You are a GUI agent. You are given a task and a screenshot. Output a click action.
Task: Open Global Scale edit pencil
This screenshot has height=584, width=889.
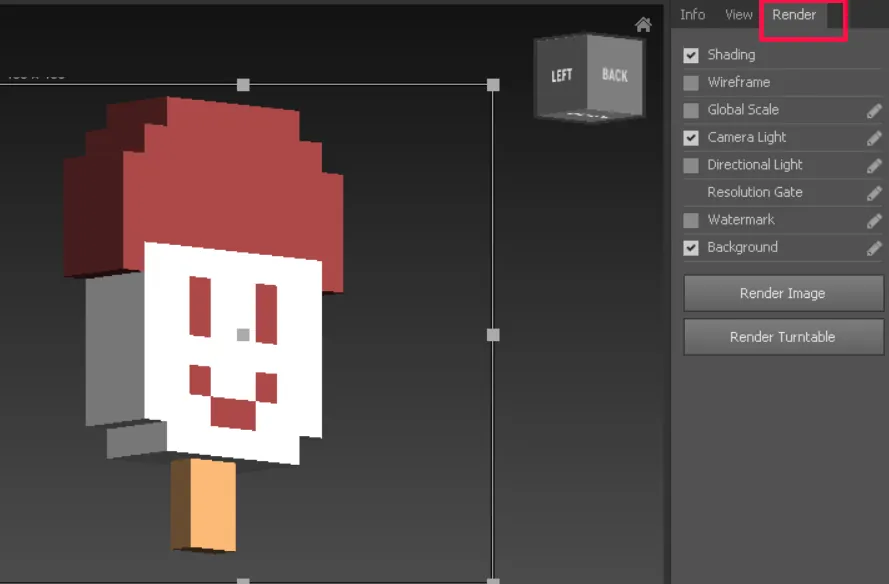tap(874, 111)
